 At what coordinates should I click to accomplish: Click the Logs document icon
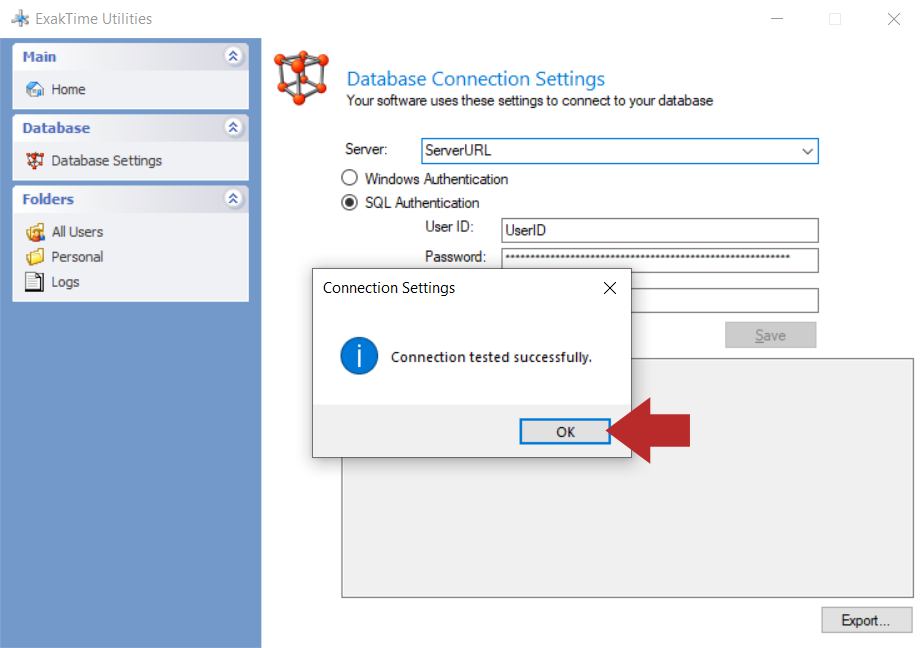[x=34, y=282]
